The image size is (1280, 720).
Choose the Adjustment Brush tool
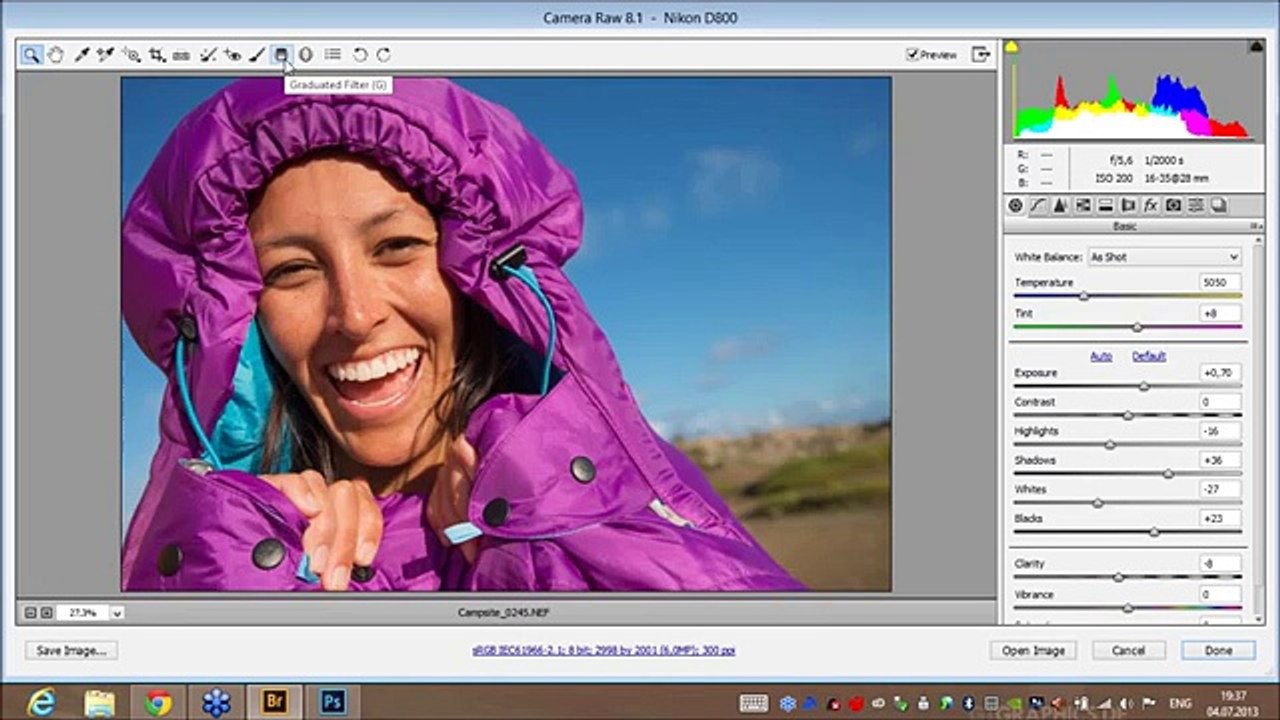(x=257, y=55)
